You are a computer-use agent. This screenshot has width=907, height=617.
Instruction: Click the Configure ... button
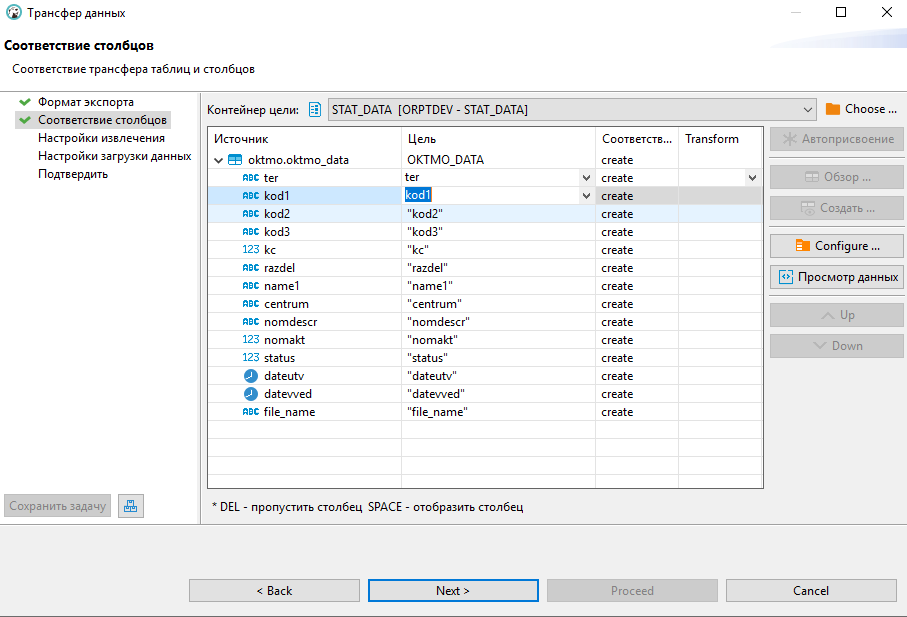(x=836, y=246)
